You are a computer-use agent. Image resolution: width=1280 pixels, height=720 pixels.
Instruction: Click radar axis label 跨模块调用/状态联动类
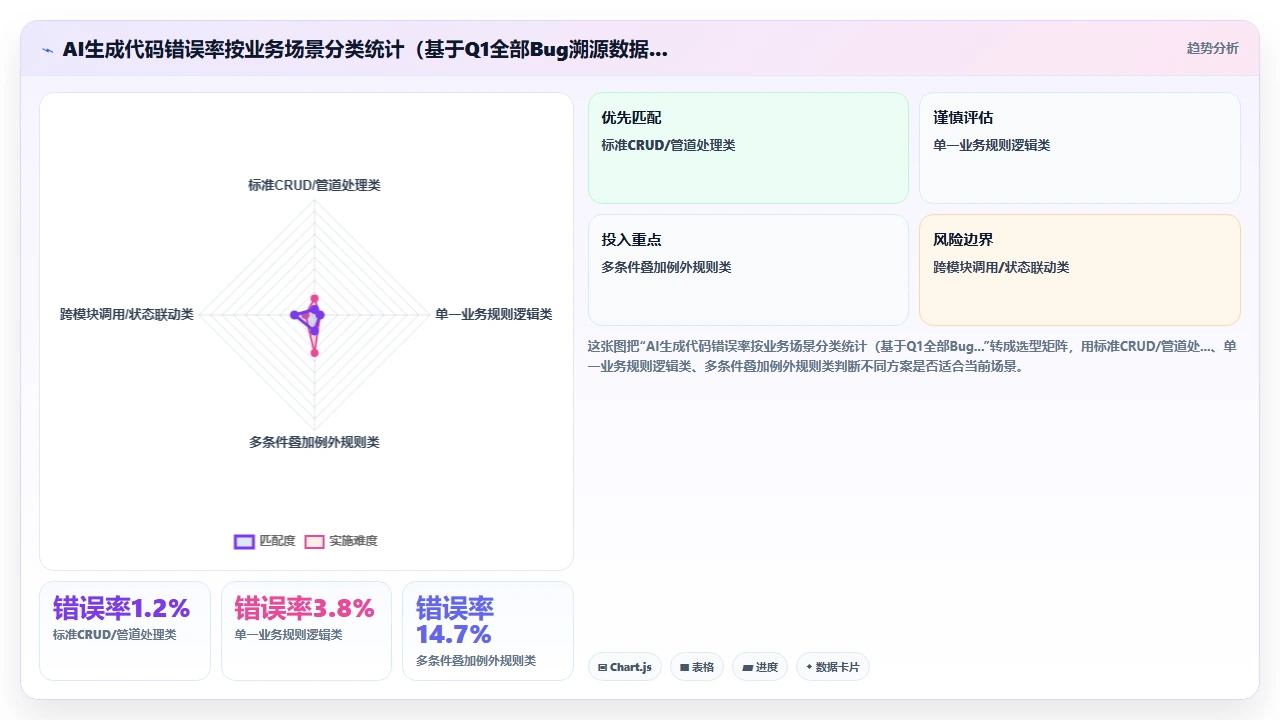click(127, 314)
